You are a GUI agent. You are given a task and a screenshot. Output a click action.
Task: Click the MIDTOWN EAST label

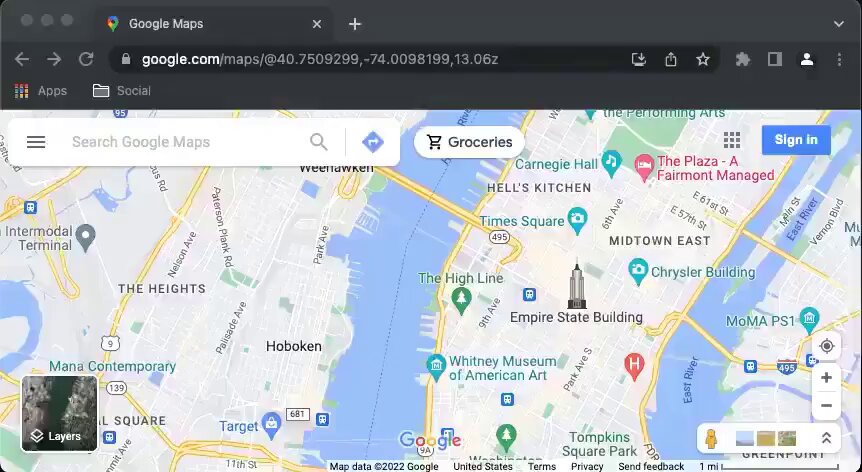[660, 241]
